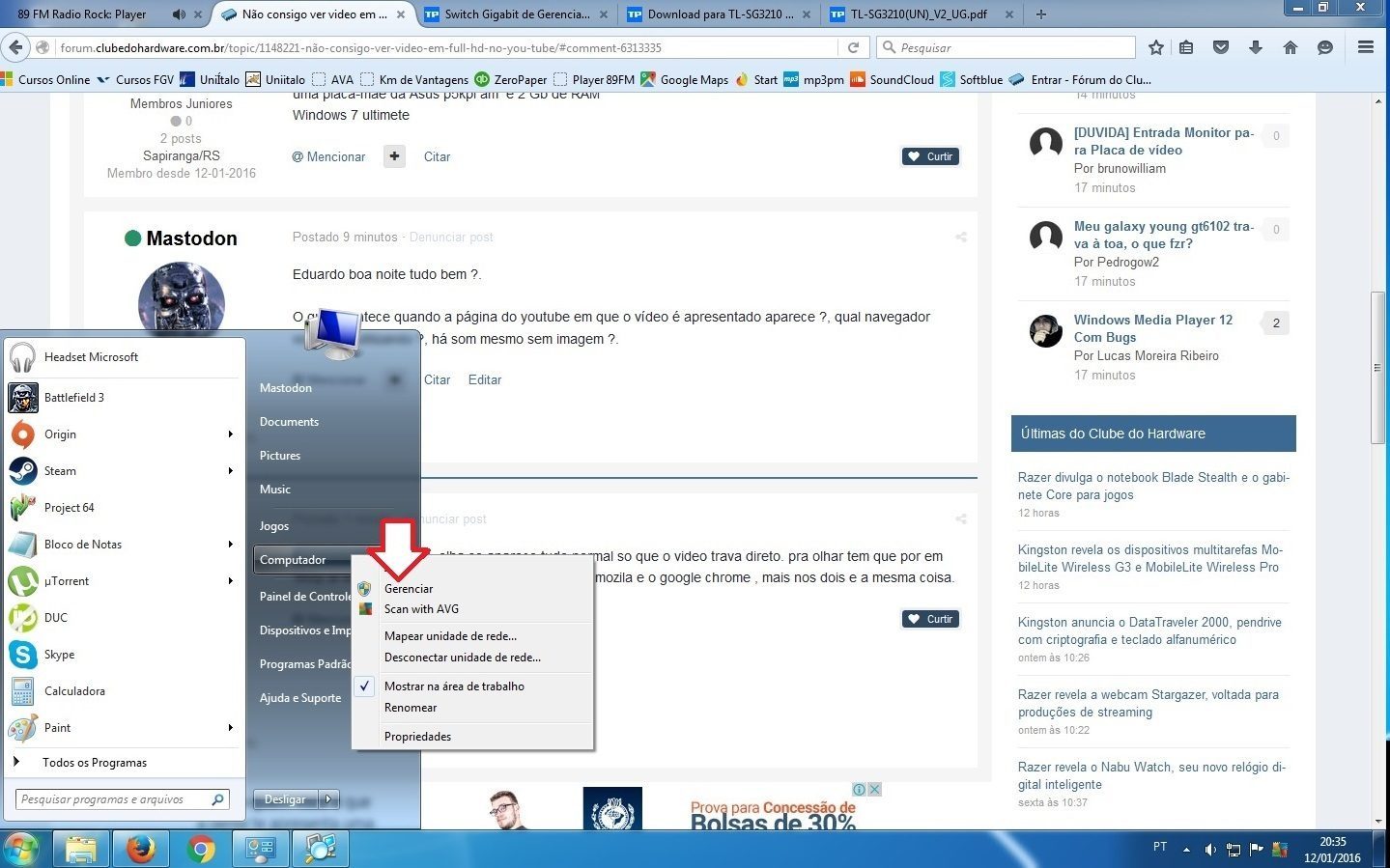Expand Steam jump list arrow
1390x868 pixels.
(231, 471)
